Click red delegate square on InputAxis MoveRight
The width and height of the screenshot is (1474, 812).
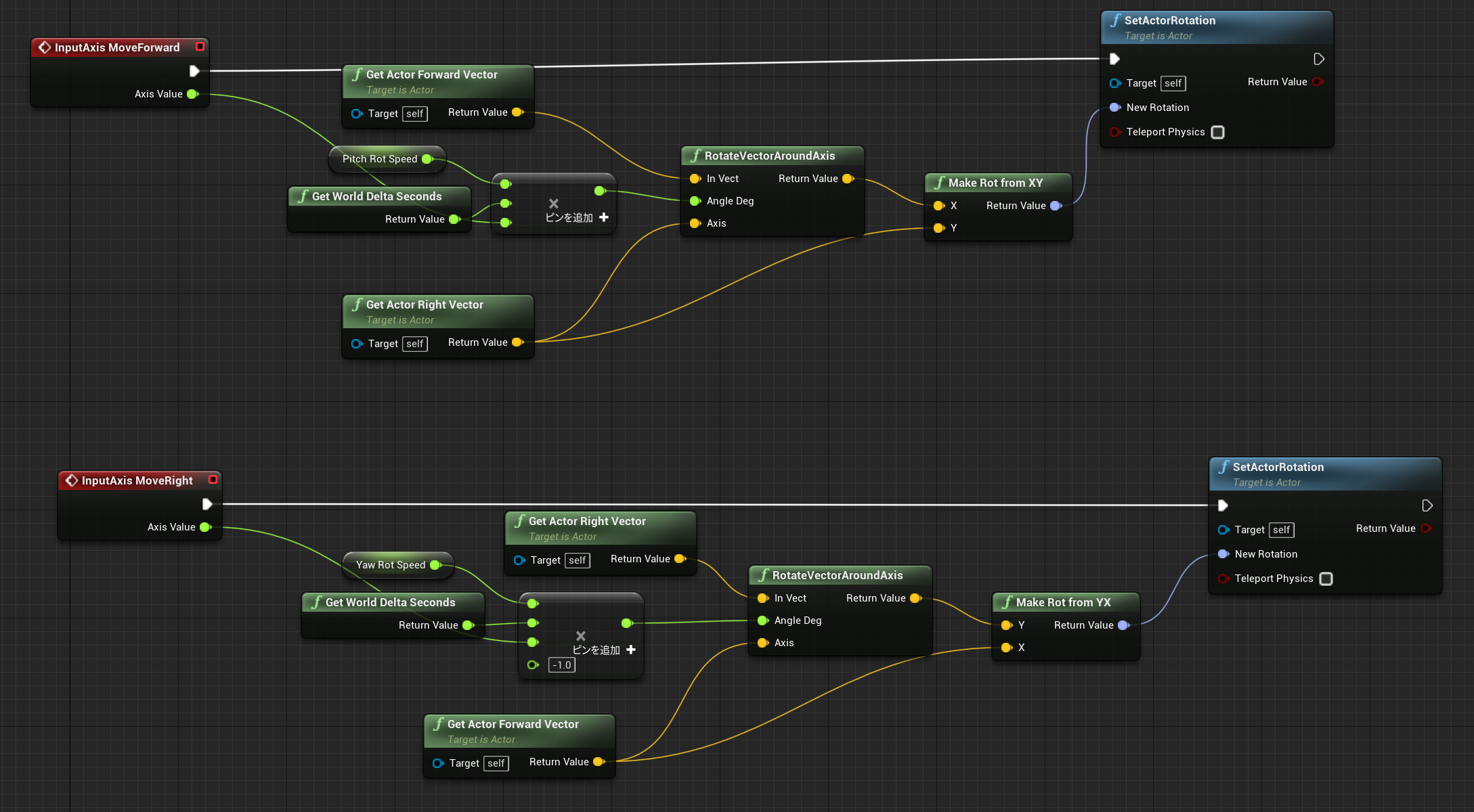coord(213,480)
